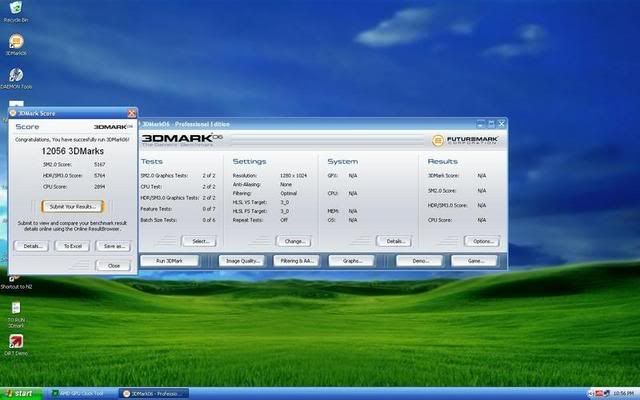Click the Submit Your Results button

point(73,207)
